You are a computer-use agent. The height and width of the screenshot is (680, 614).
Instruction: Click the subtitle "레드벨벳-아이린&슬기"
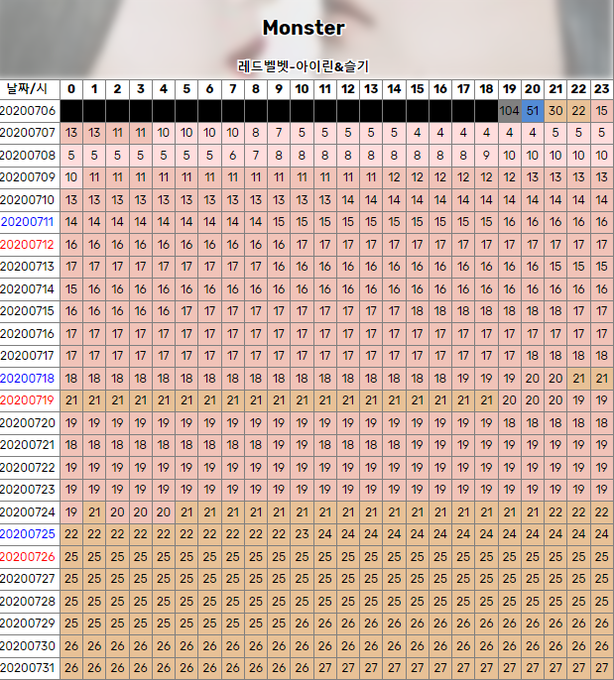(x=304, y=66)
